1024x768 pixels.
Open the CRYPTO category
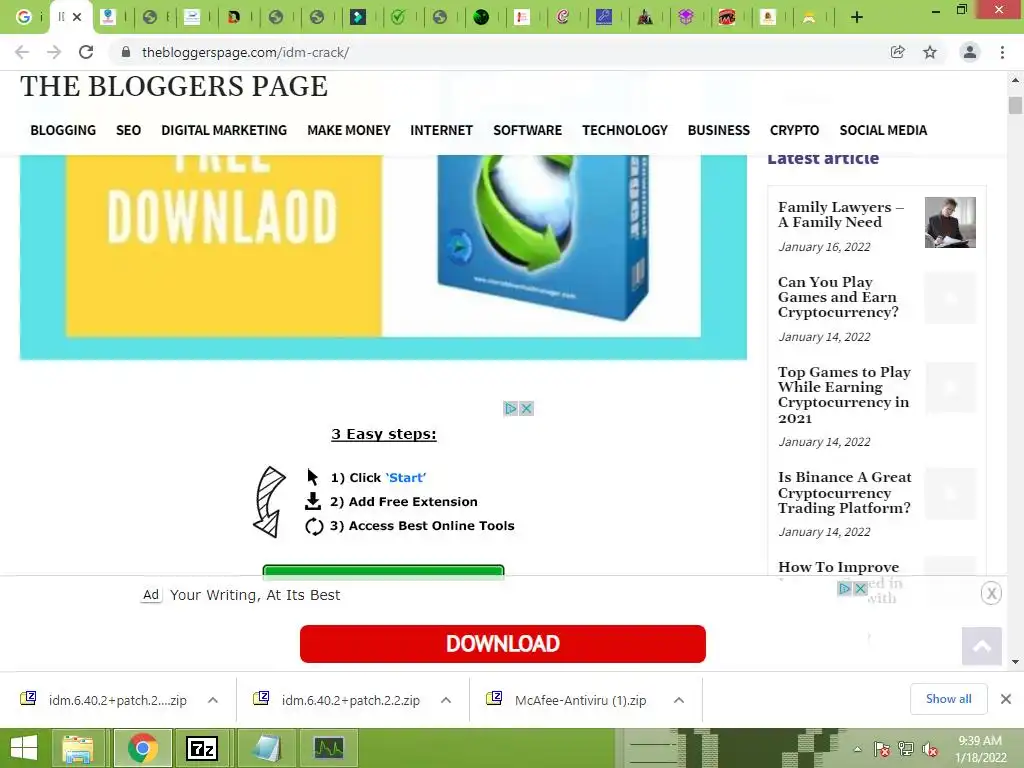[794, 130]
